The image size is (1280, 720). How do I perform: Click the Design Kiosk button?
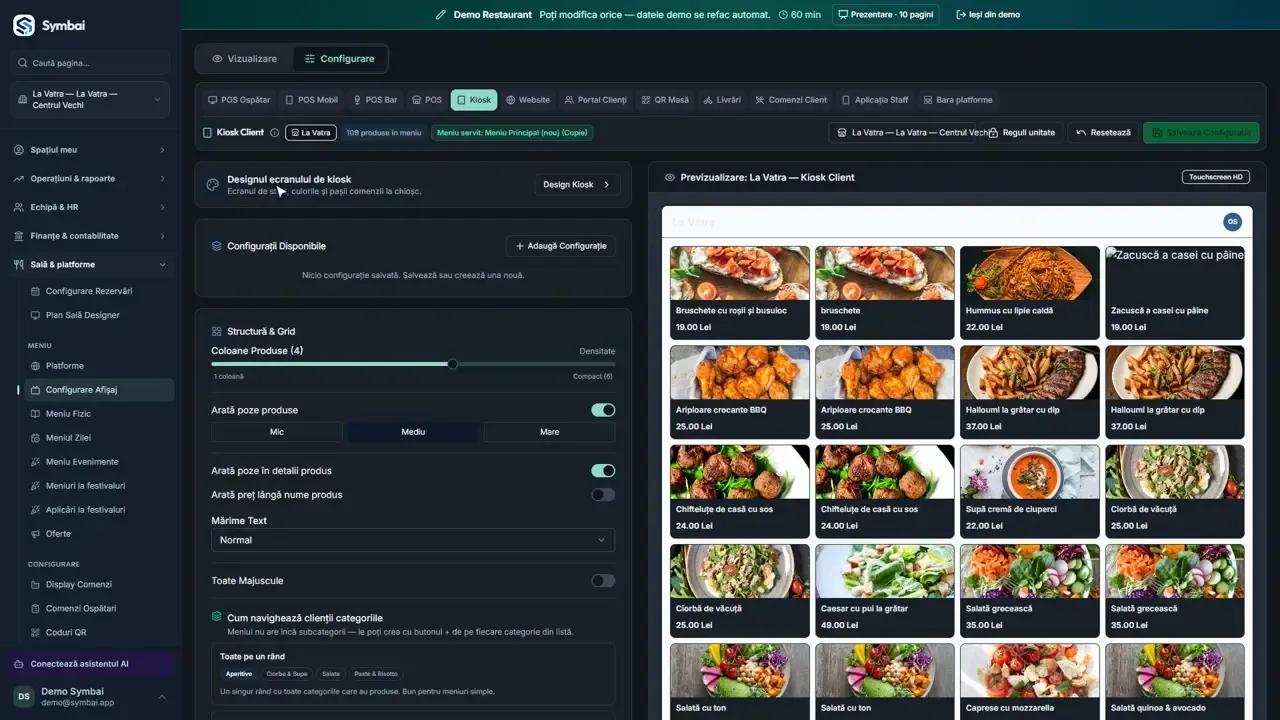click(x=577, y=185)
